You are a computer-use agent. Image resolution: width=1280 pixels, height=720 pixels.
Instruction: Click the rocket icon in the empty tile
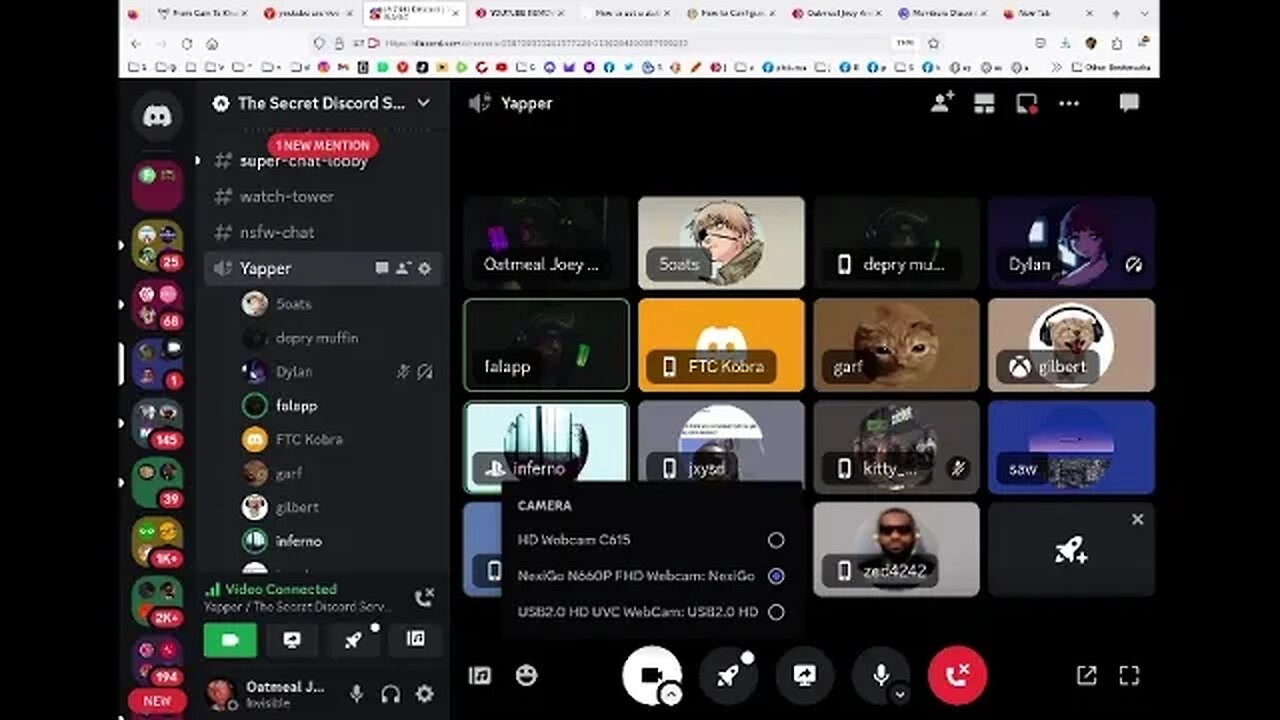point(1071,550)
